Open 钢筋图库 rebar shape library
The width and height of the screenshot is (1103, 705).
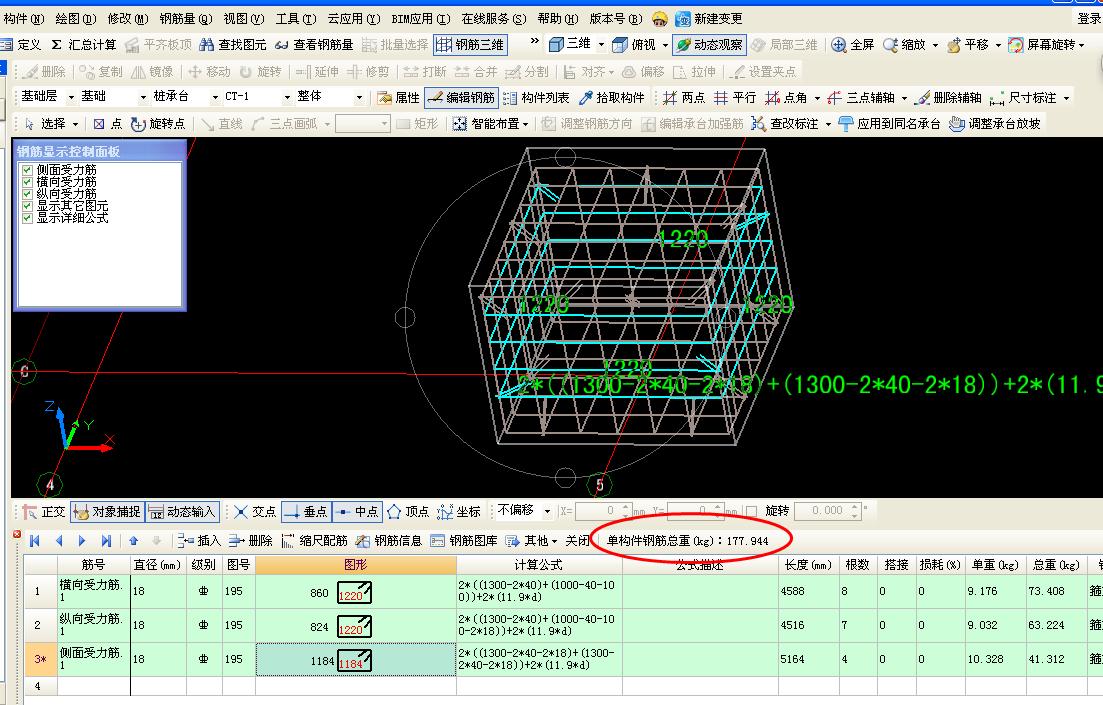pyautogui.click(x=464, y=540)
